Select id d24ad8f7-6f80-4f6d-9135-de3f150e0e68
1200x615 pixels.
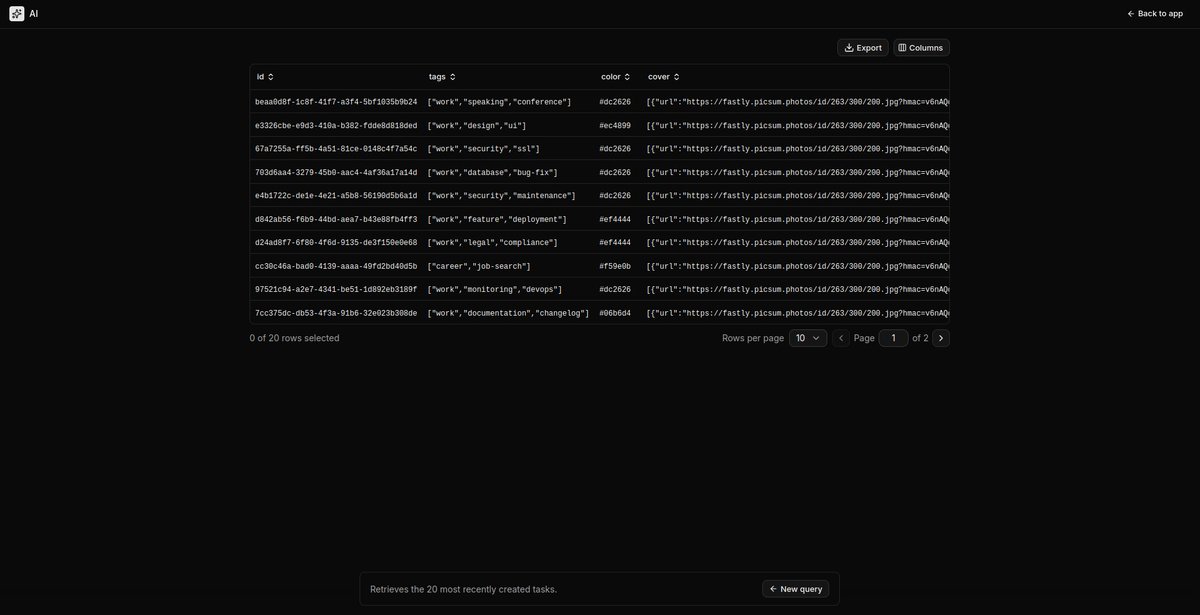(x=336, y=243)
